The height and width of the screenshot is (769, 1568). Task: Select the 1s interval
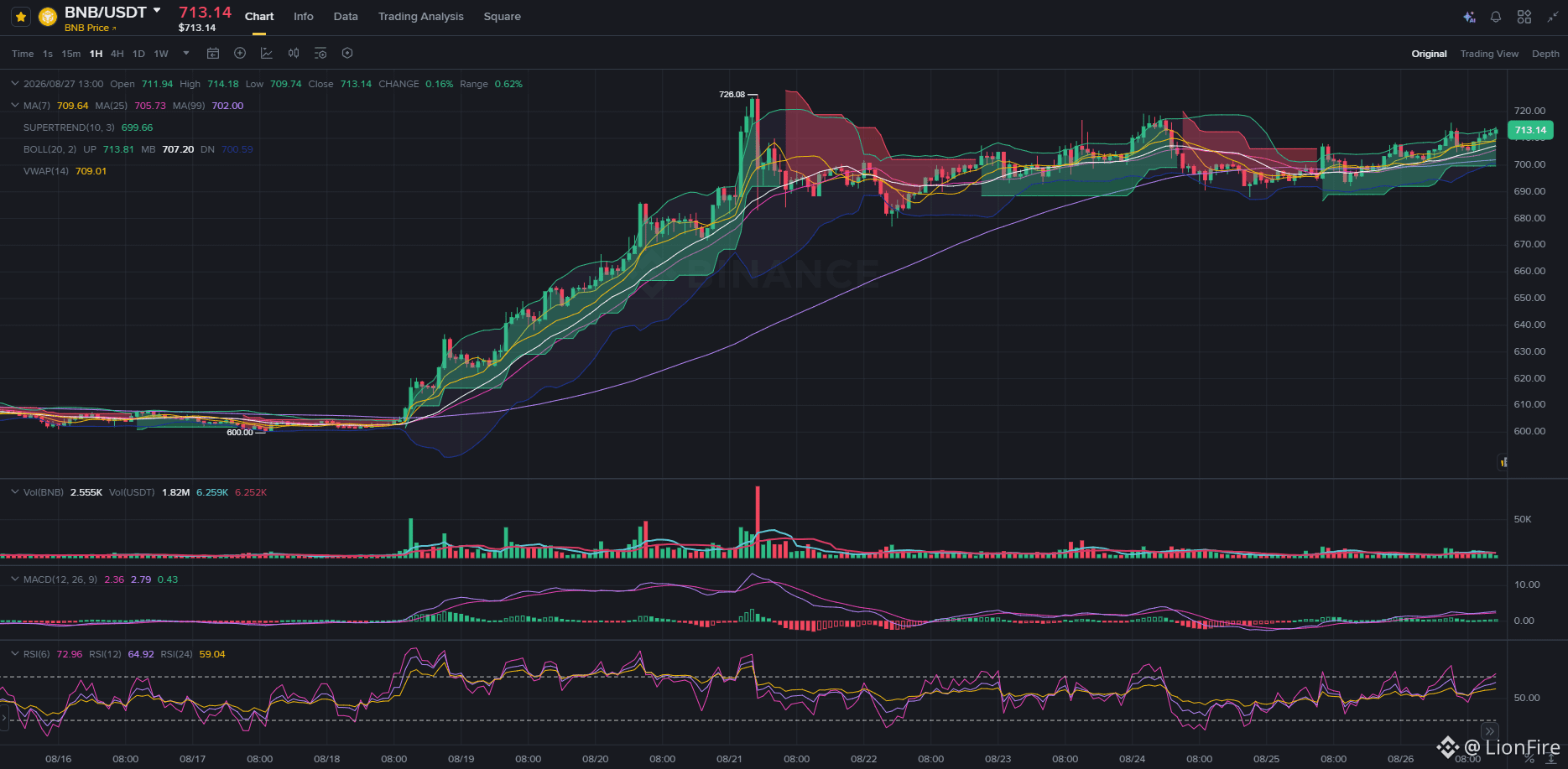[48, 54]
